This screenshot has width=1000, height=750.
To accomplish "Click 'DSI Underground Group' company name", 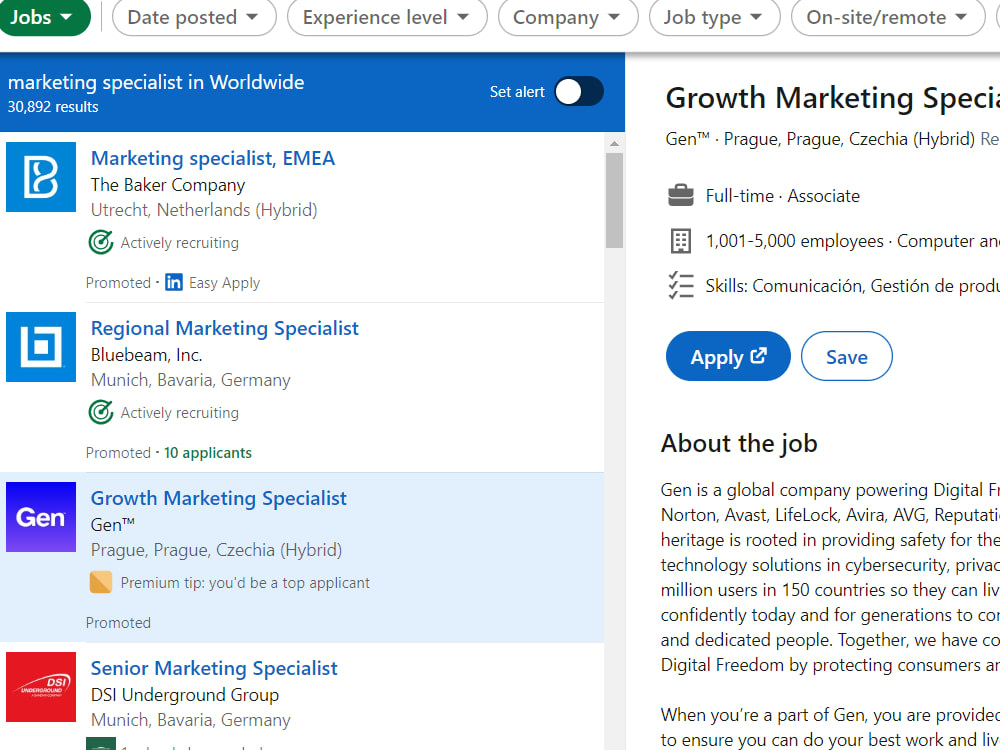I will [185, 695].
